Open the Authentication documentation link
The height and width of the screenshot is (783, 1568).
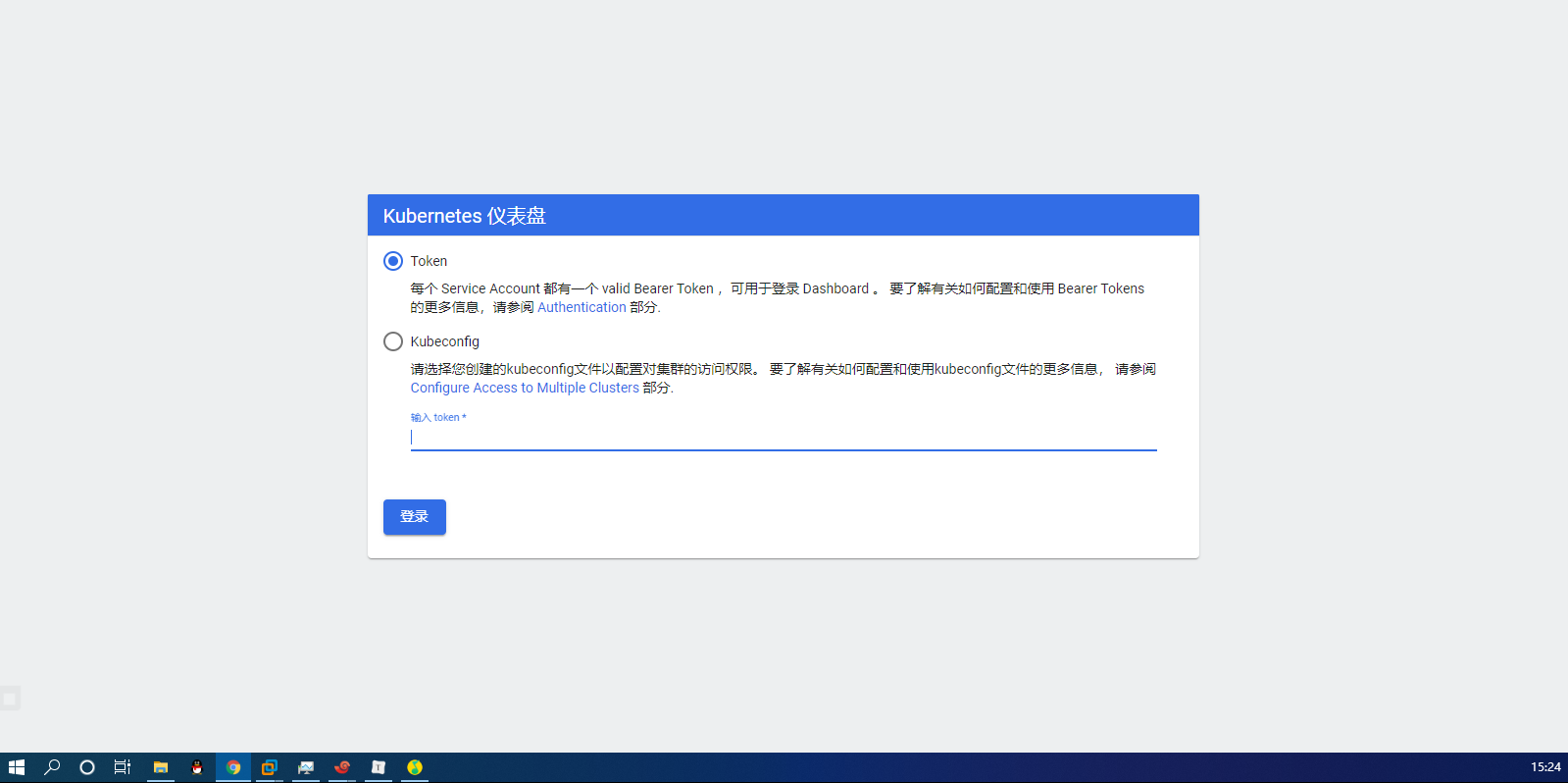tap(582, 307)
